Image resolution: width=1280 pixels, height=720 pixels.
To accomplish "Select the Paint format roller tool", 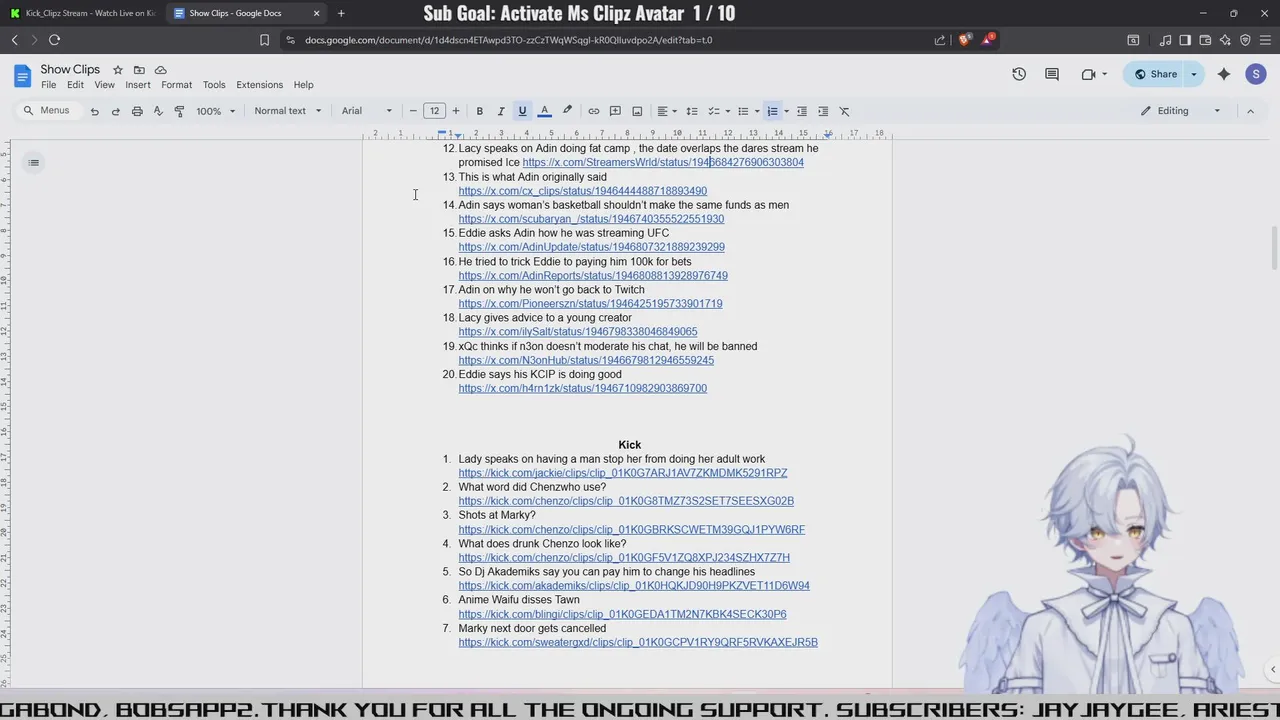I will (179, 111).
